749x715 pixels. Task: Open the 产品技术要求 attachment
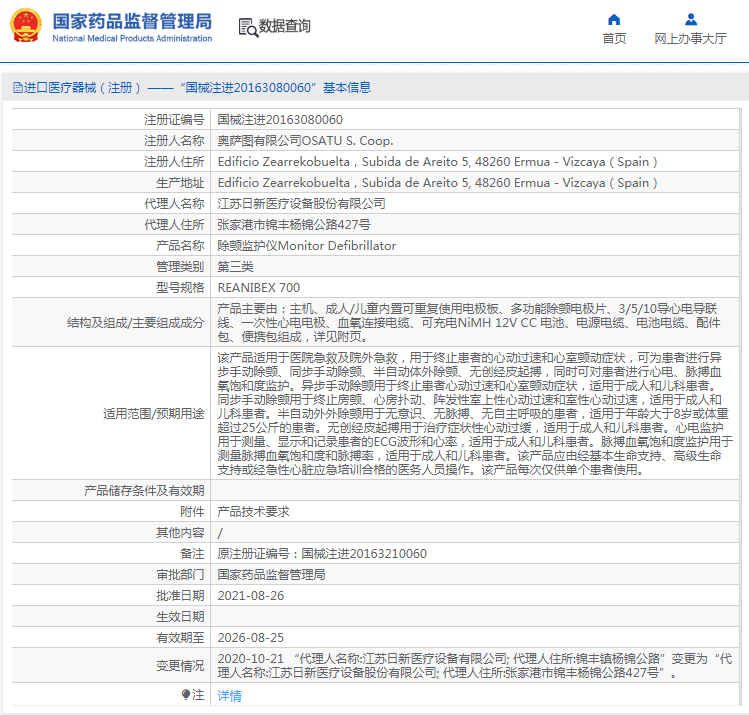coord(253,511)
